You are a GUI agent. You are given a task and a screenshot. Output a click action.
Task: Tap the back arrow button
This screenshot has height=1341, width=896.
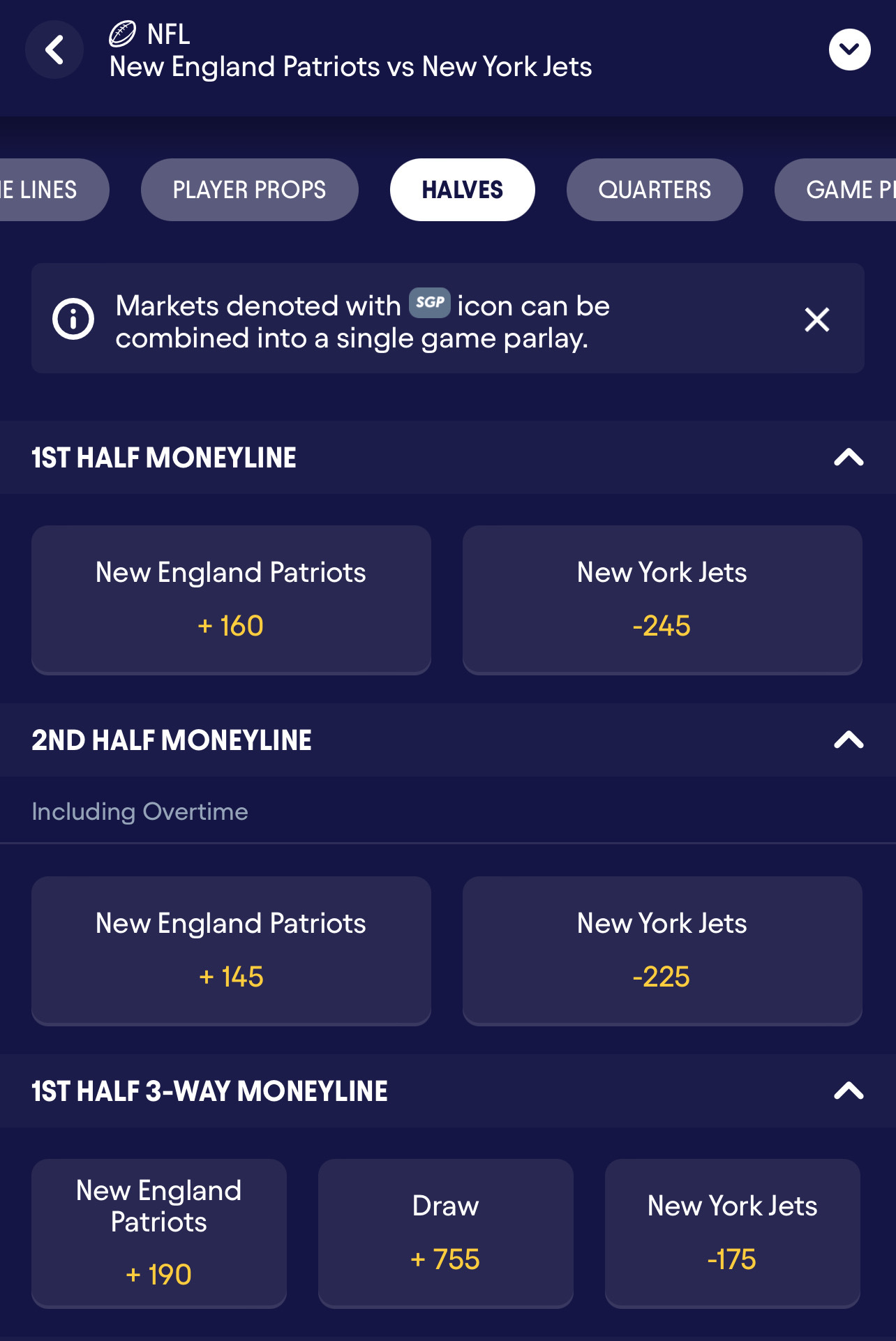pyautogui.click(x=54, y=50)
